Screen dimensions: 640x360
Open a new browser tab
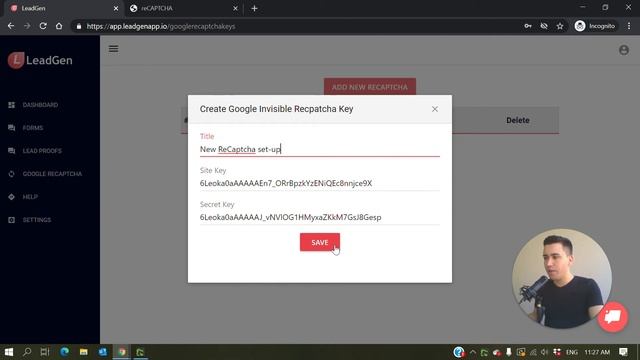coord(254,8)
